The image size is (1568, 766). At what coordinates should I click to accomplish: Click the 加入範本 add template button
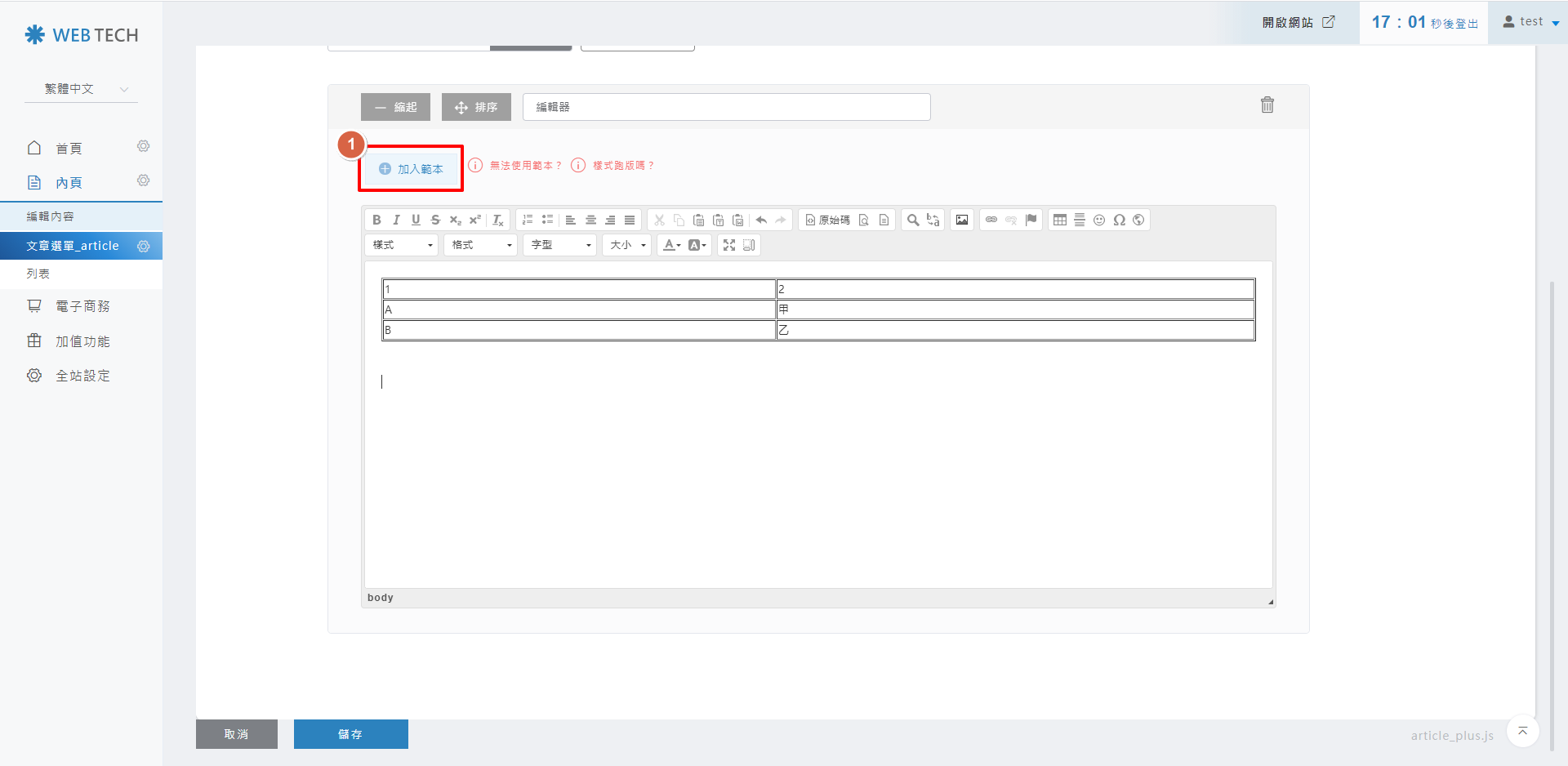click(x=411, y=169)
